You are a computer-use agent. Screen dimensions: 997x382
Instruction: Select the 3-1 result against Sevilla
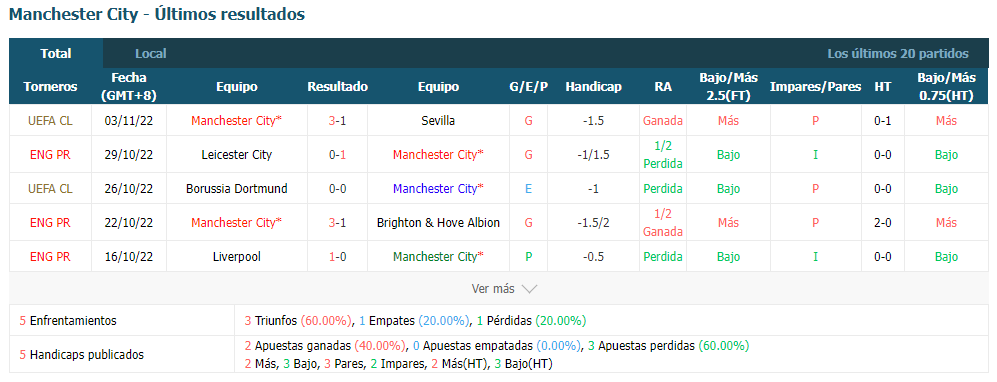(338, 120)
